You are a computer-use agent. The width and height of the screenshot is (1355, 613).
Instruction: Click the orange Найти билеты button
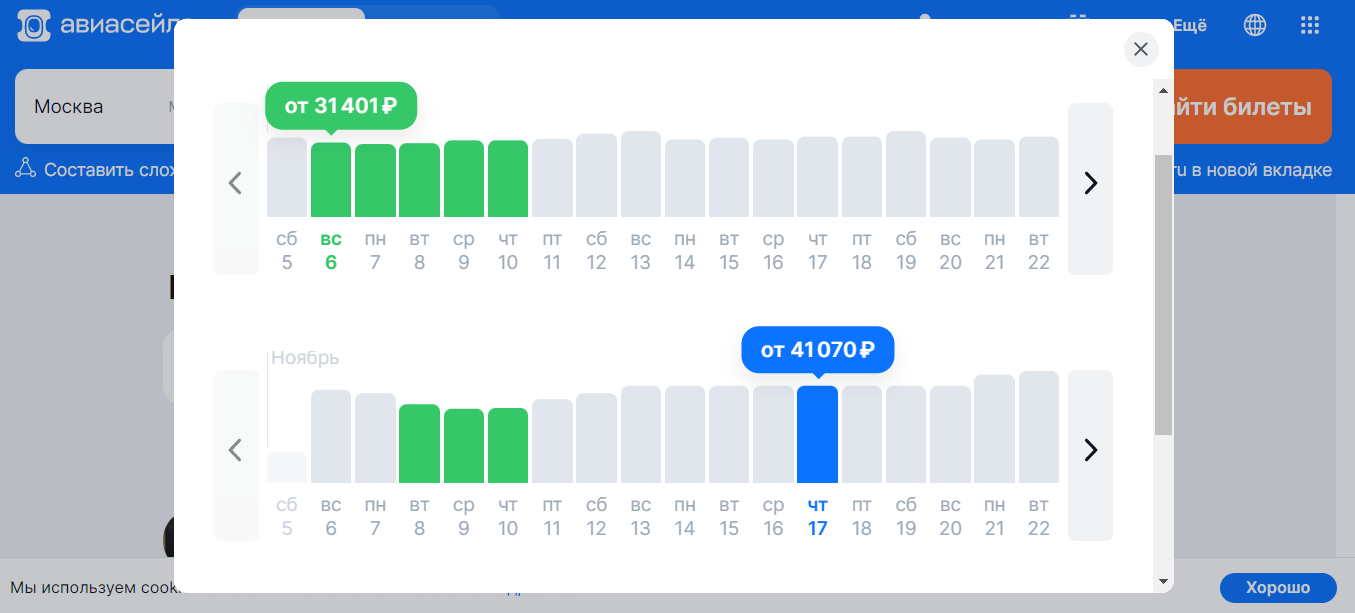pos(1250,107)
